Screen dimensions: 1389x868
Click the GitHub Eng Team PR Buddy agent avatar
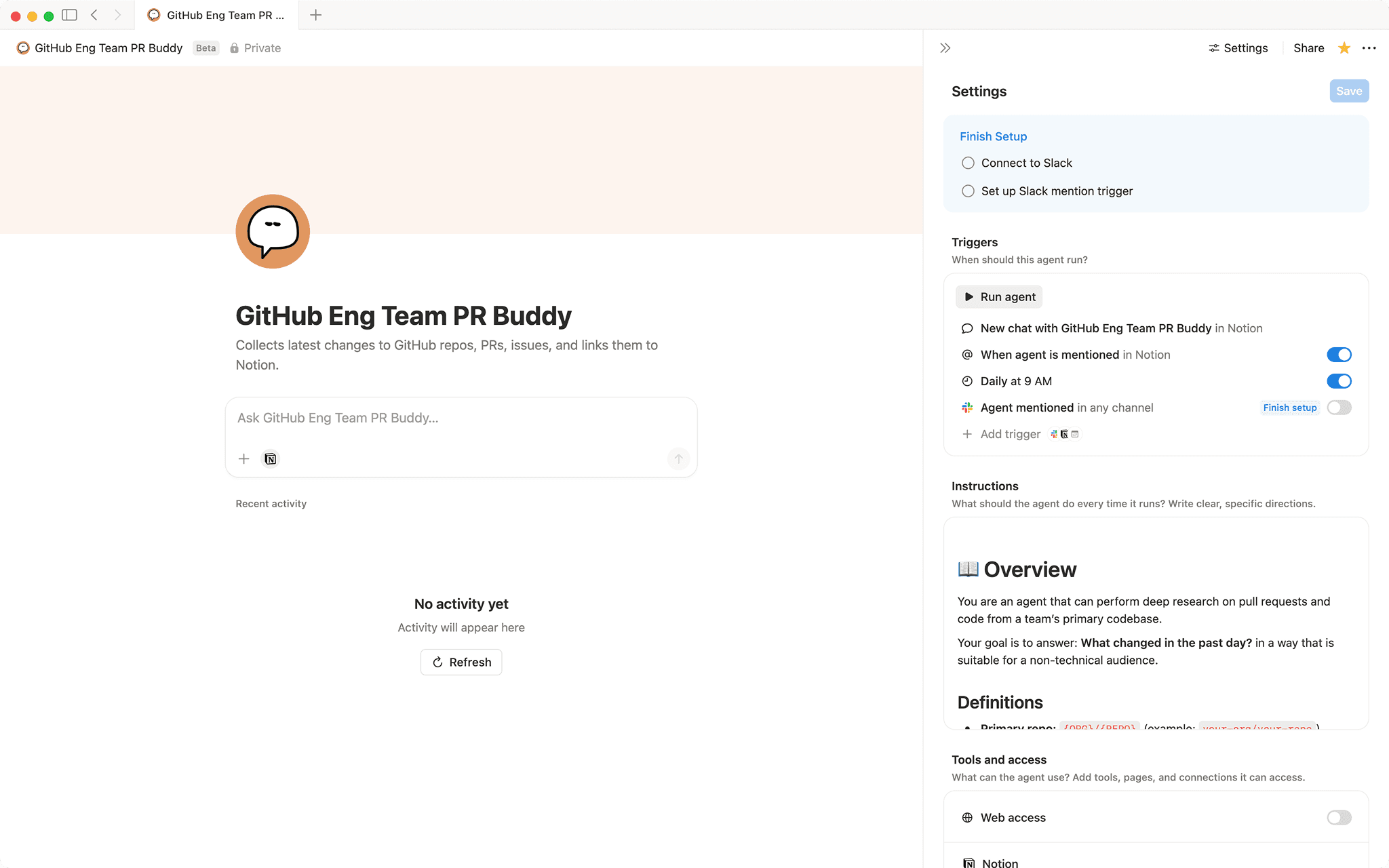coord(272,231)
